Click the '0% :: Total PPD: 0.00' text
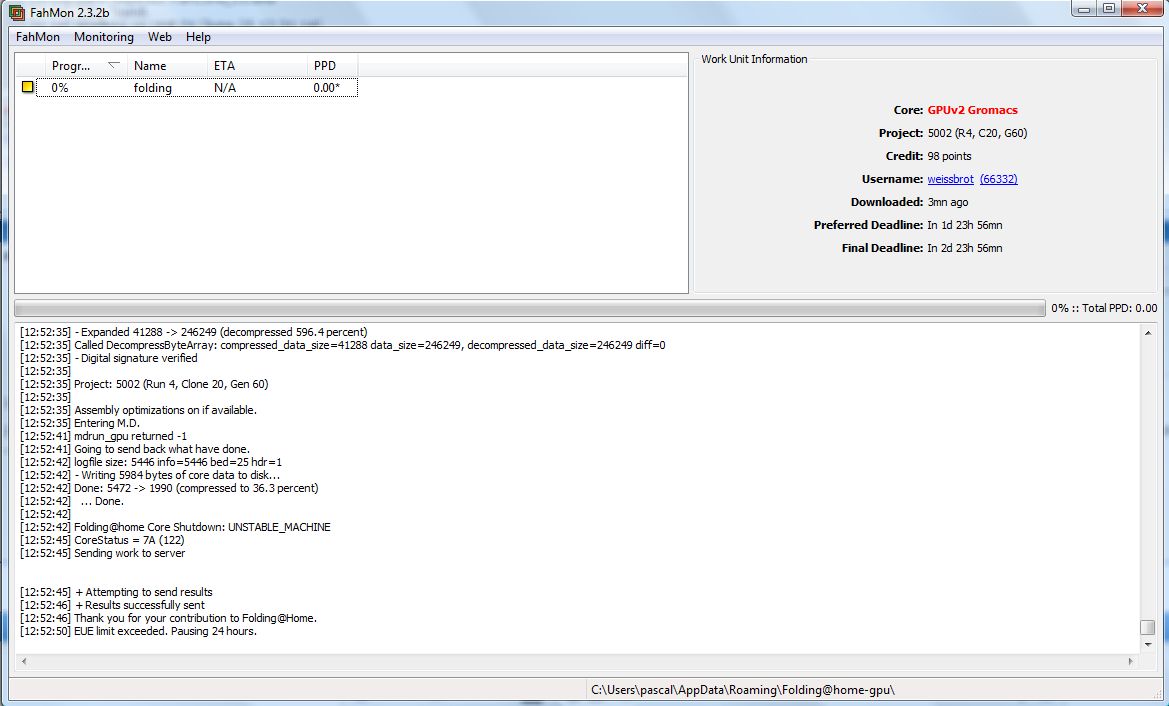 [x=1104, y=308]
